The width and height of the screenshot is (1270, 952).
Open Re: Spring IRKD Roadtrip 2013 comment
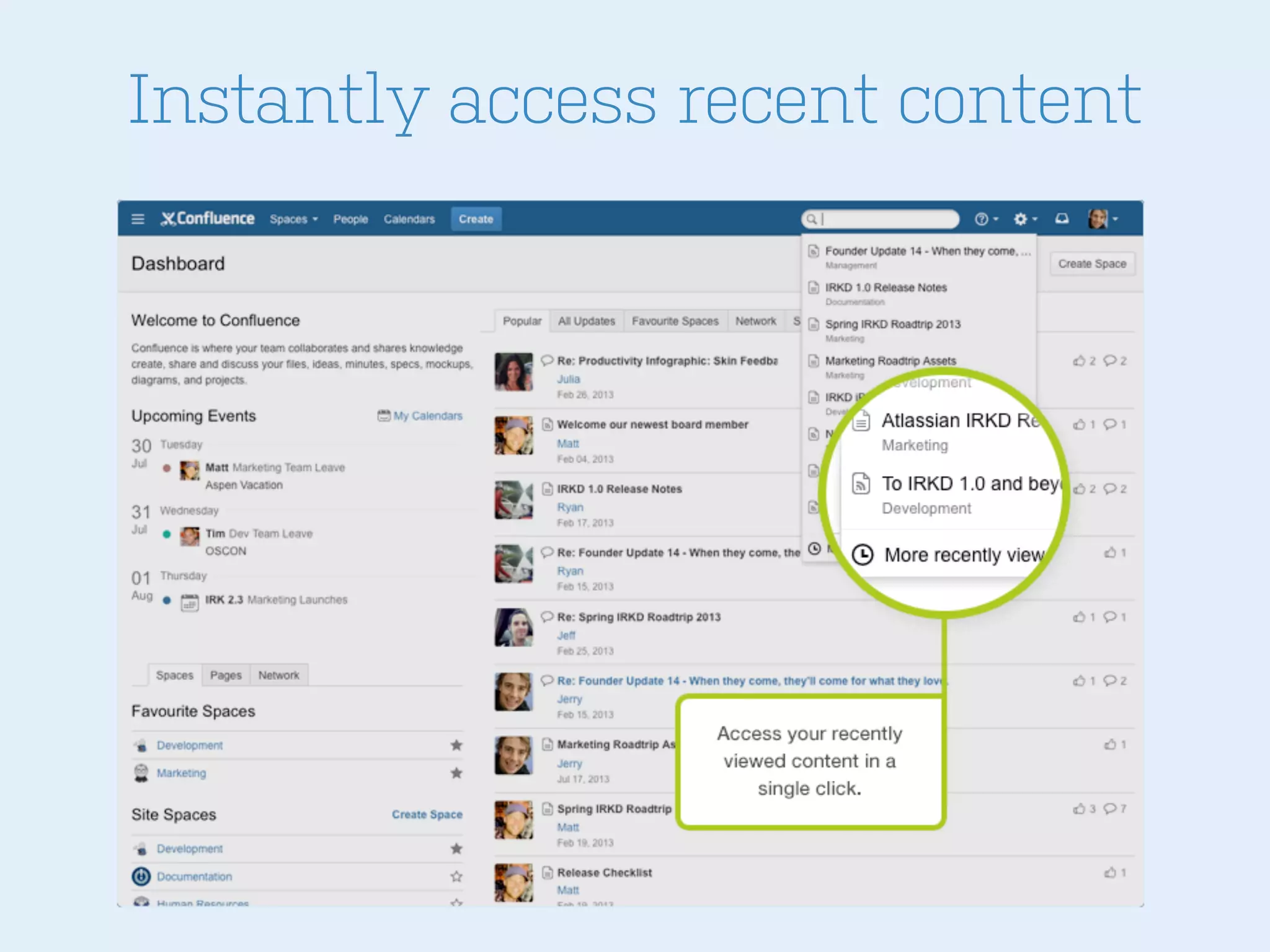(639, 617)
